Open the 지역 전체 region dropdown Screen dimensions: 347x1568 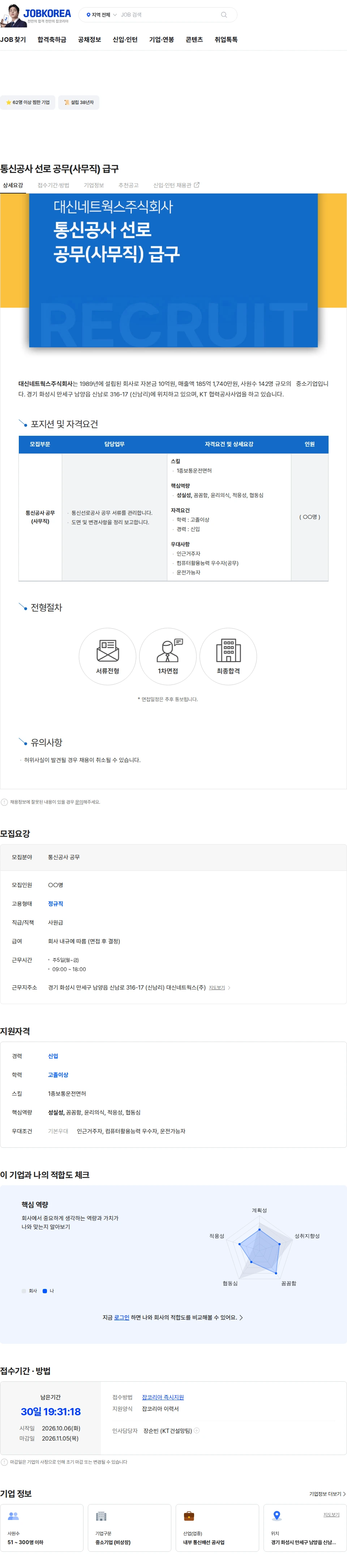[101, 14]
